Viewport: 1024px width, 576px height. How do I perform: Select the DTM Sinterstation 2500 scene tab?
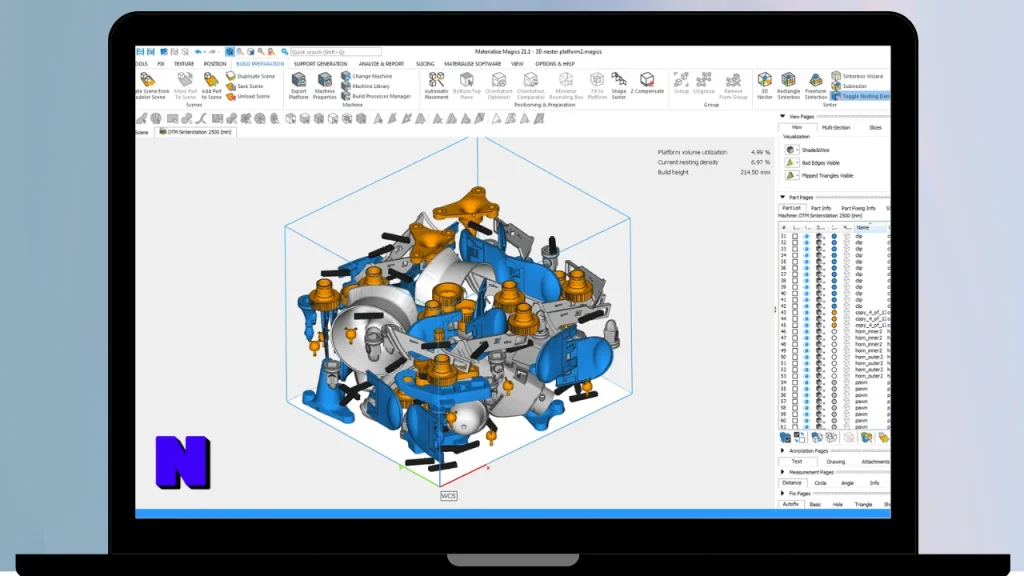pos(196,132)
